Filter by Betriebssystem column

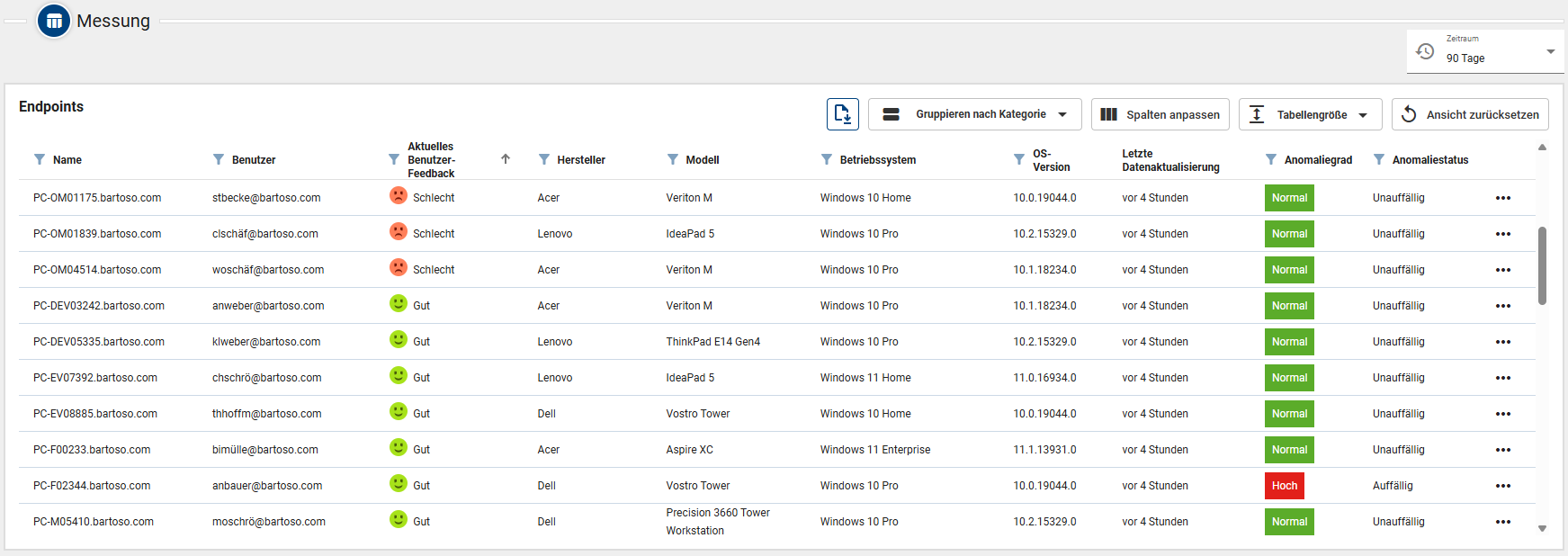(x=827, y=159)
